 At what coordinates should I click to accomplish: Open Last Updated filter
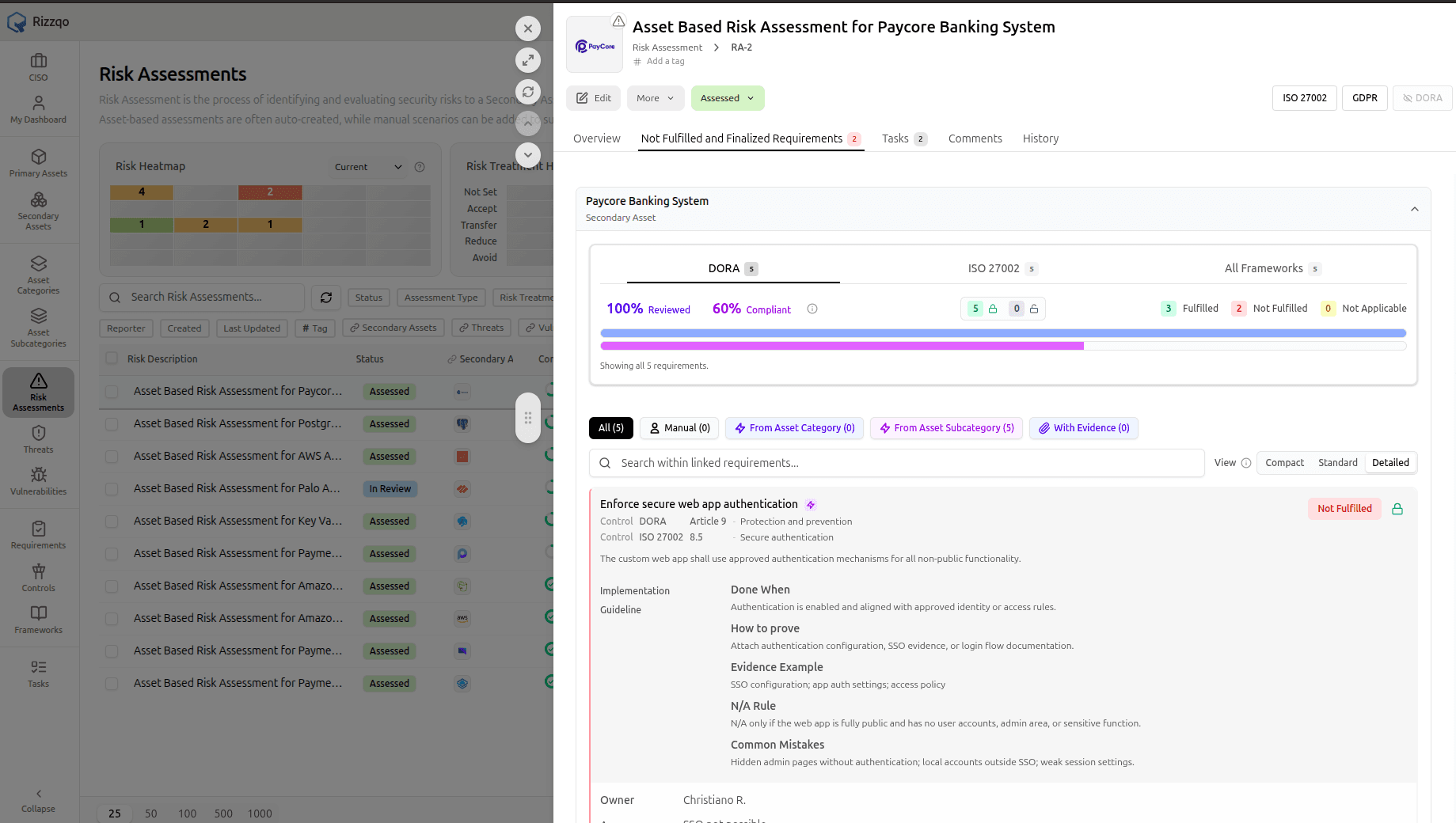click(x=252, y=328)
